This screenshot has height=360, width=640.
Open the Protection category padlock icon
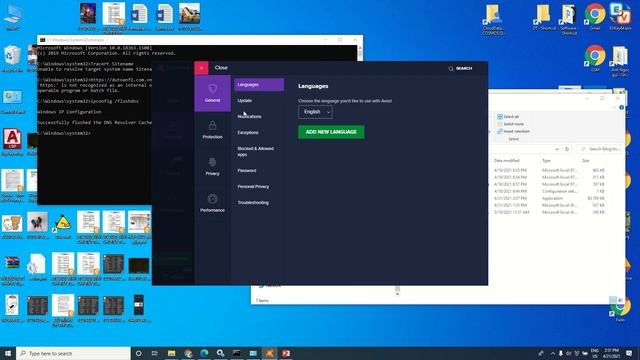[x=212, y=130]
